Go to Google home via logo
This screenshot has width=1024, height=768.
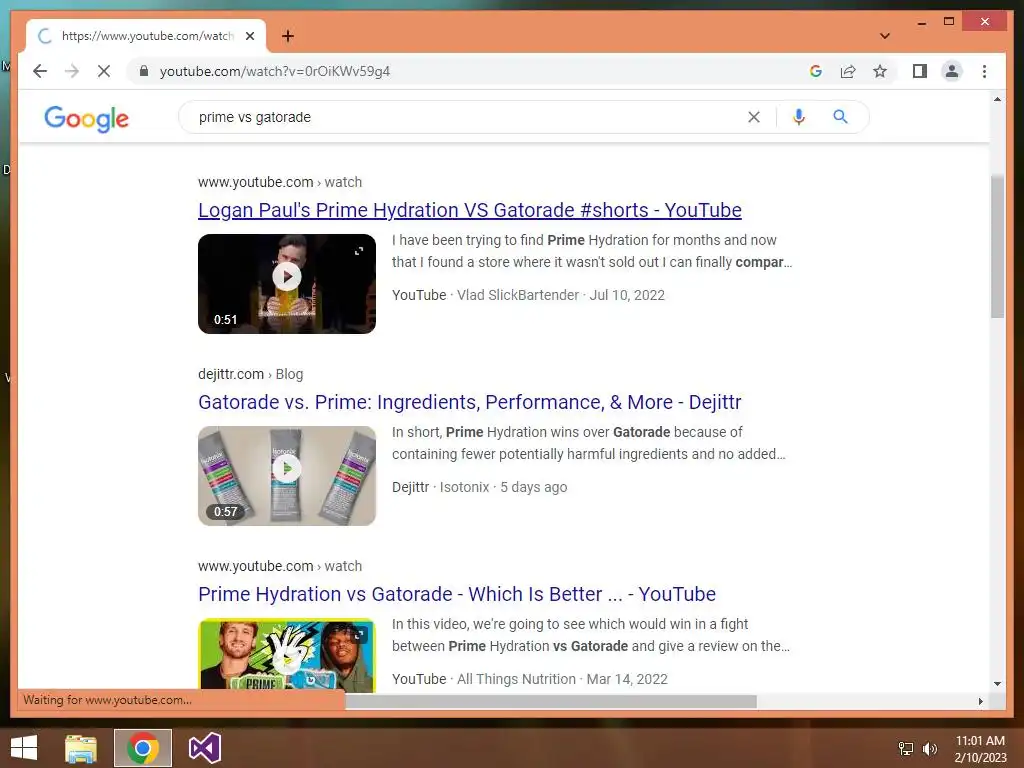pos(86,118)
